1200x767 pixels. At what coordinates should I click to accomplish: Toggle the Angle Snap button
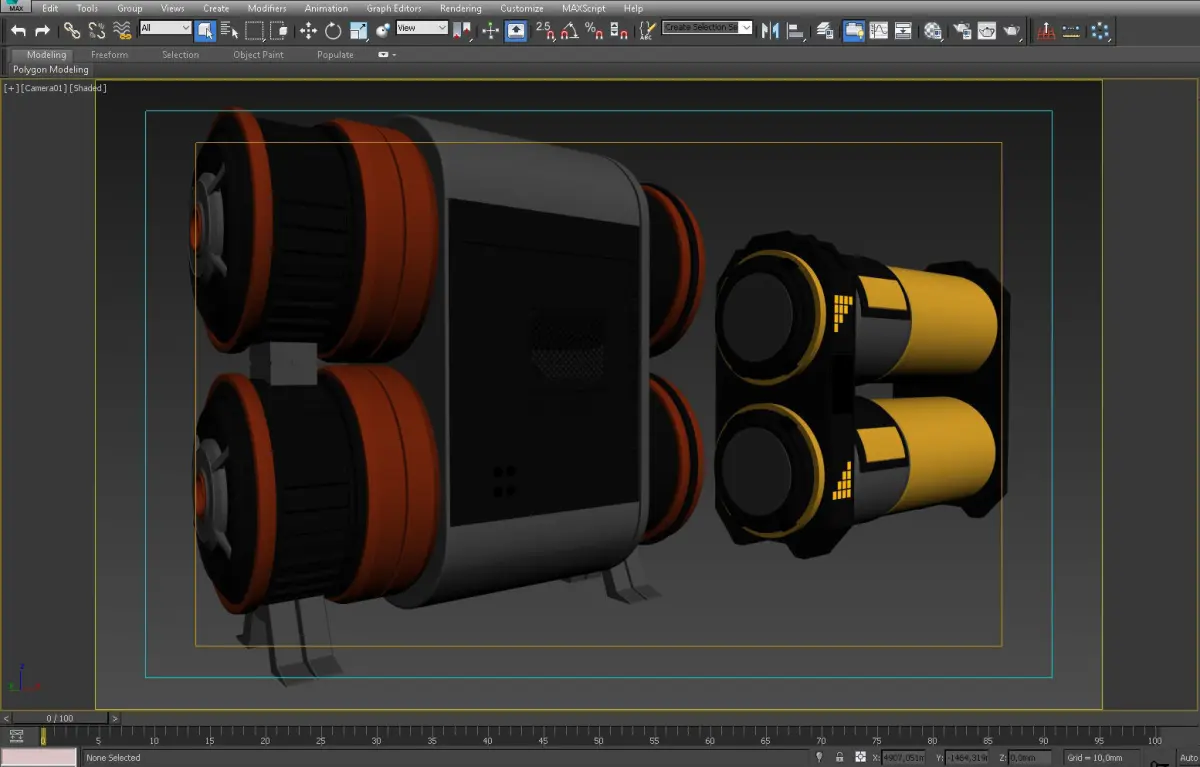(569, 31)
